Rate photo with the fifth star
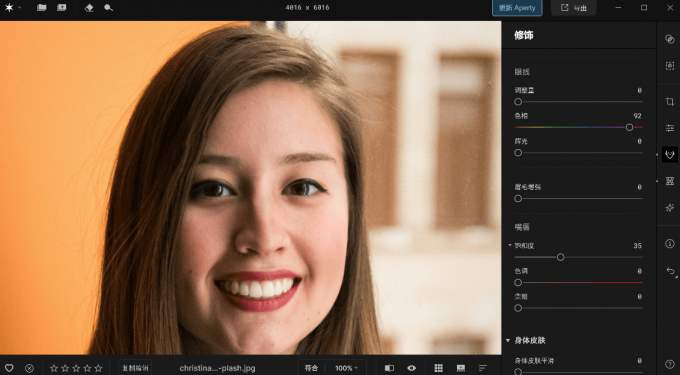 pyautogui.click(x=98, y=368)
